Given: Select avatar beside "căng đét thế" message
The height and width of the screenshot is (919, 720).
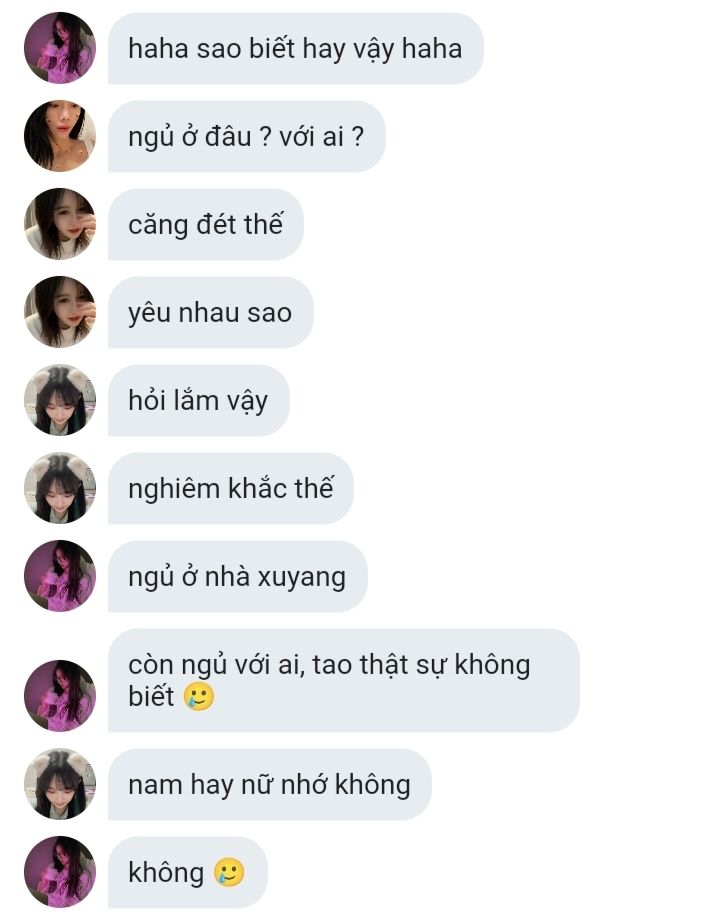Looking at the screenshot, I should [59, 224].
